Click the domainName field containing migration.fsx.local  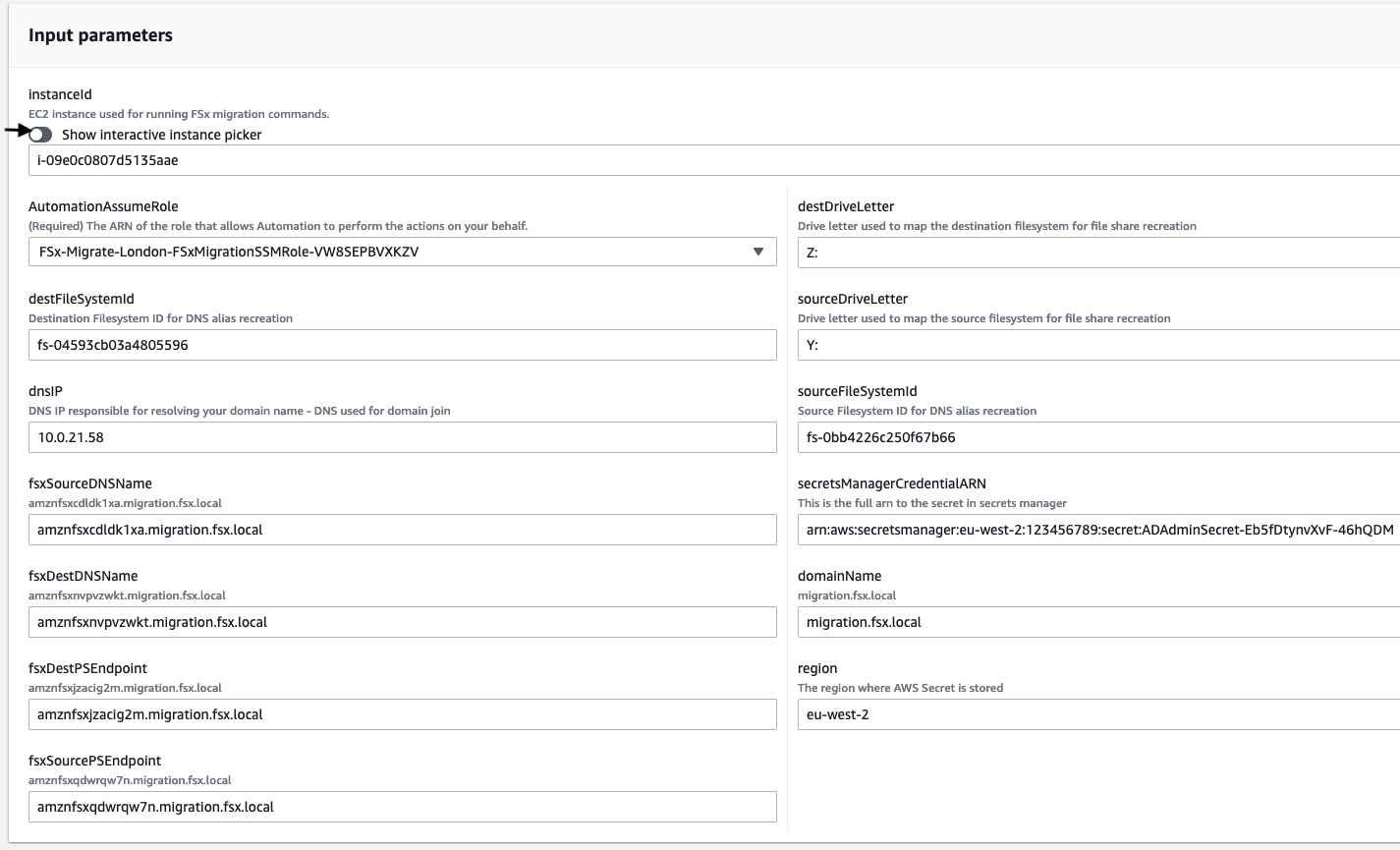[x=1081, y=622]
